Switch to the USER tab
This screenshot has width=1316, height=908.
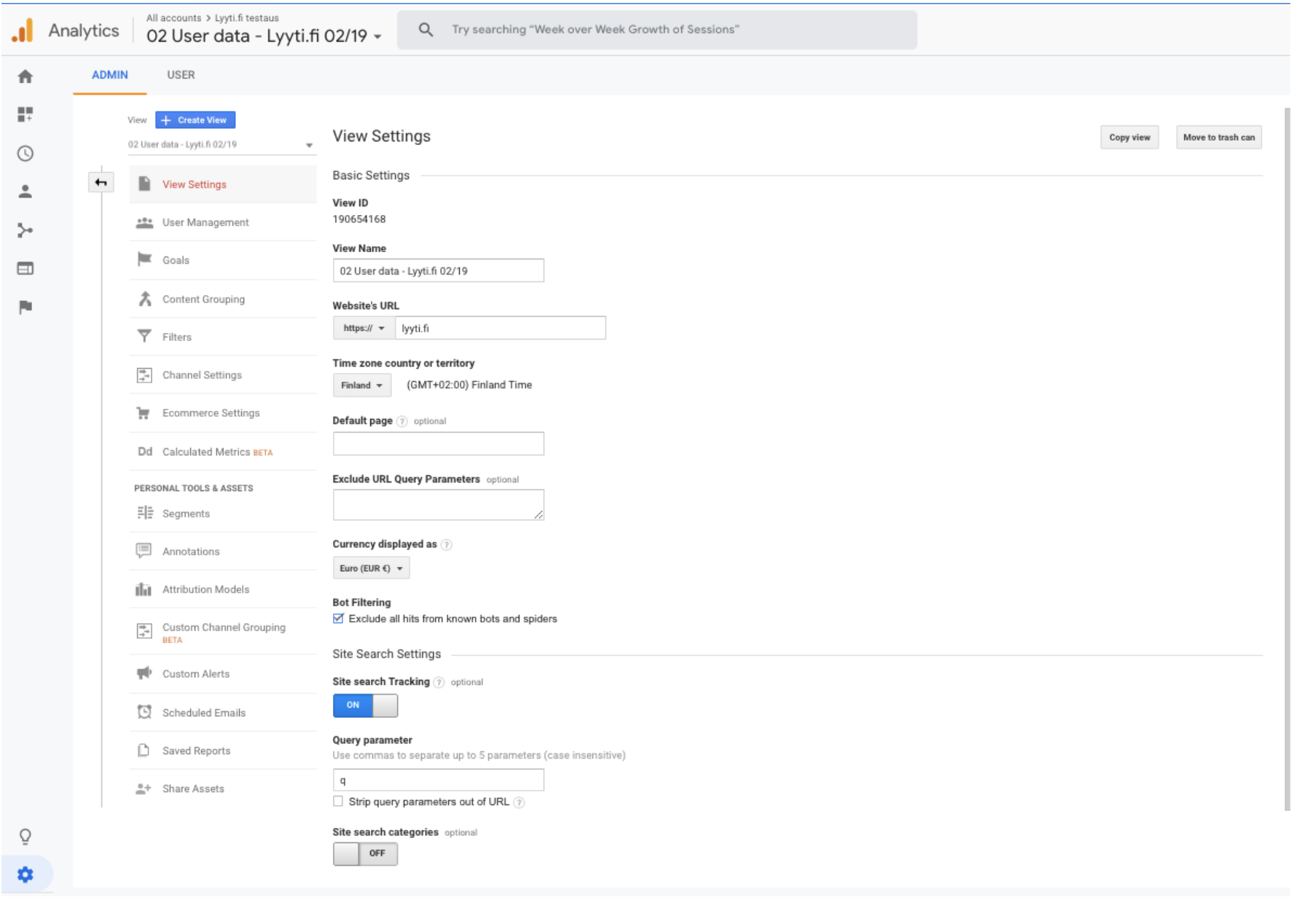click(x=181, y=75)
